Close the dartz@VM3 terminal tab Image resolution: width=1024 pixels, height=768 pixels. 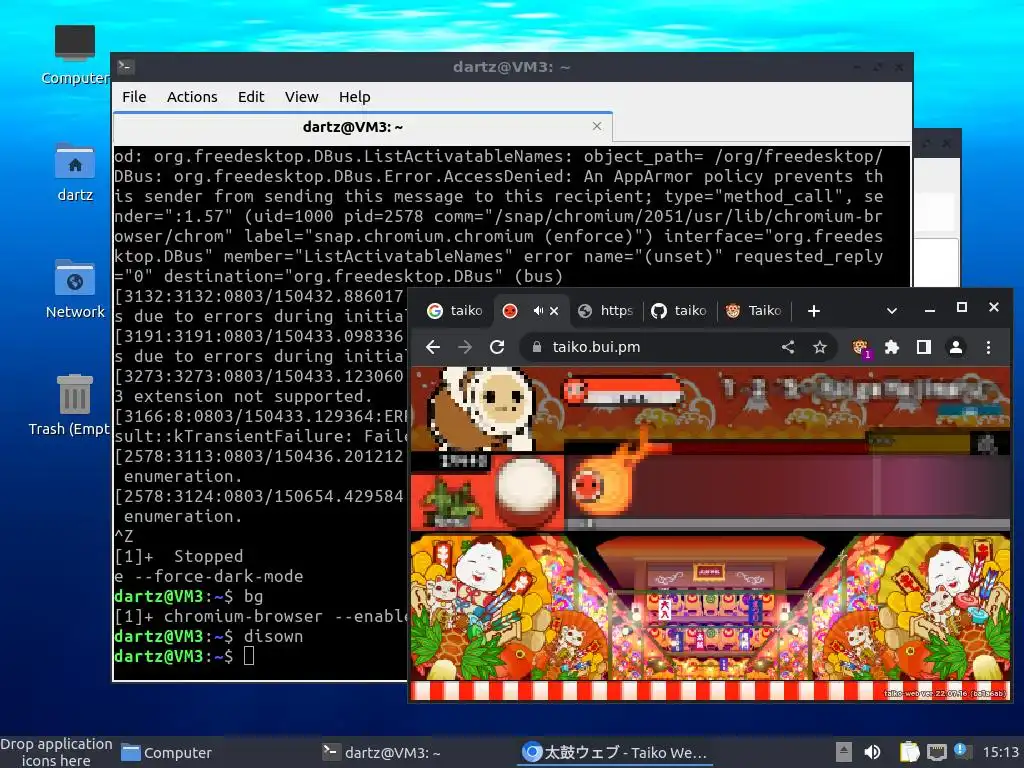pos(597,126)
